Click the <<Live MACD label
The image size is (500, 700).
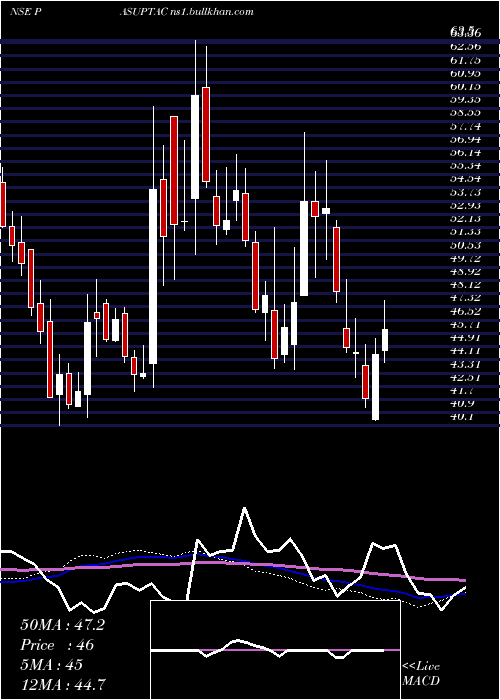[421, 674]
